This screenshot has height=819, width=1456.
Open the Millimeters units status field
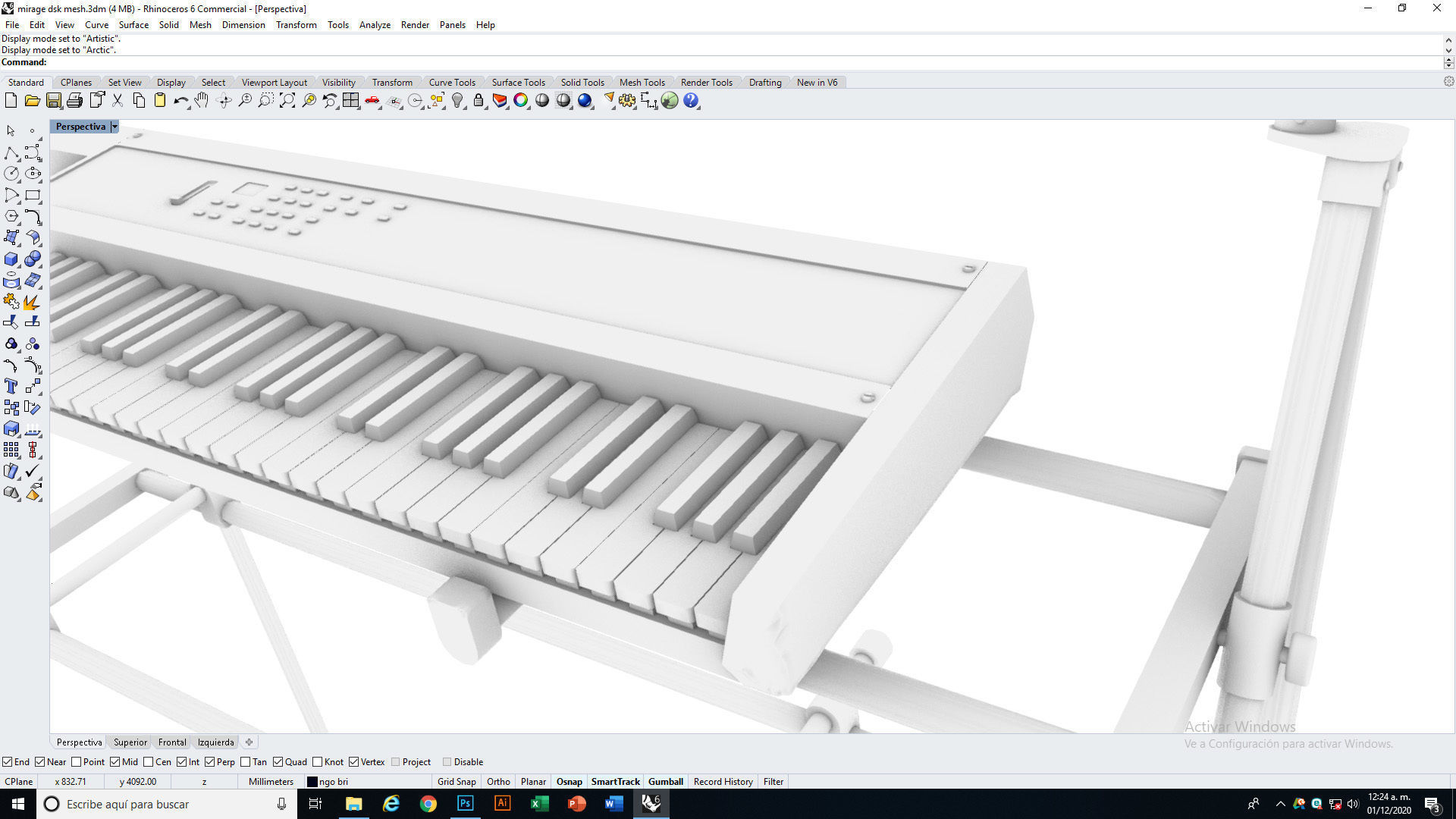271,782
